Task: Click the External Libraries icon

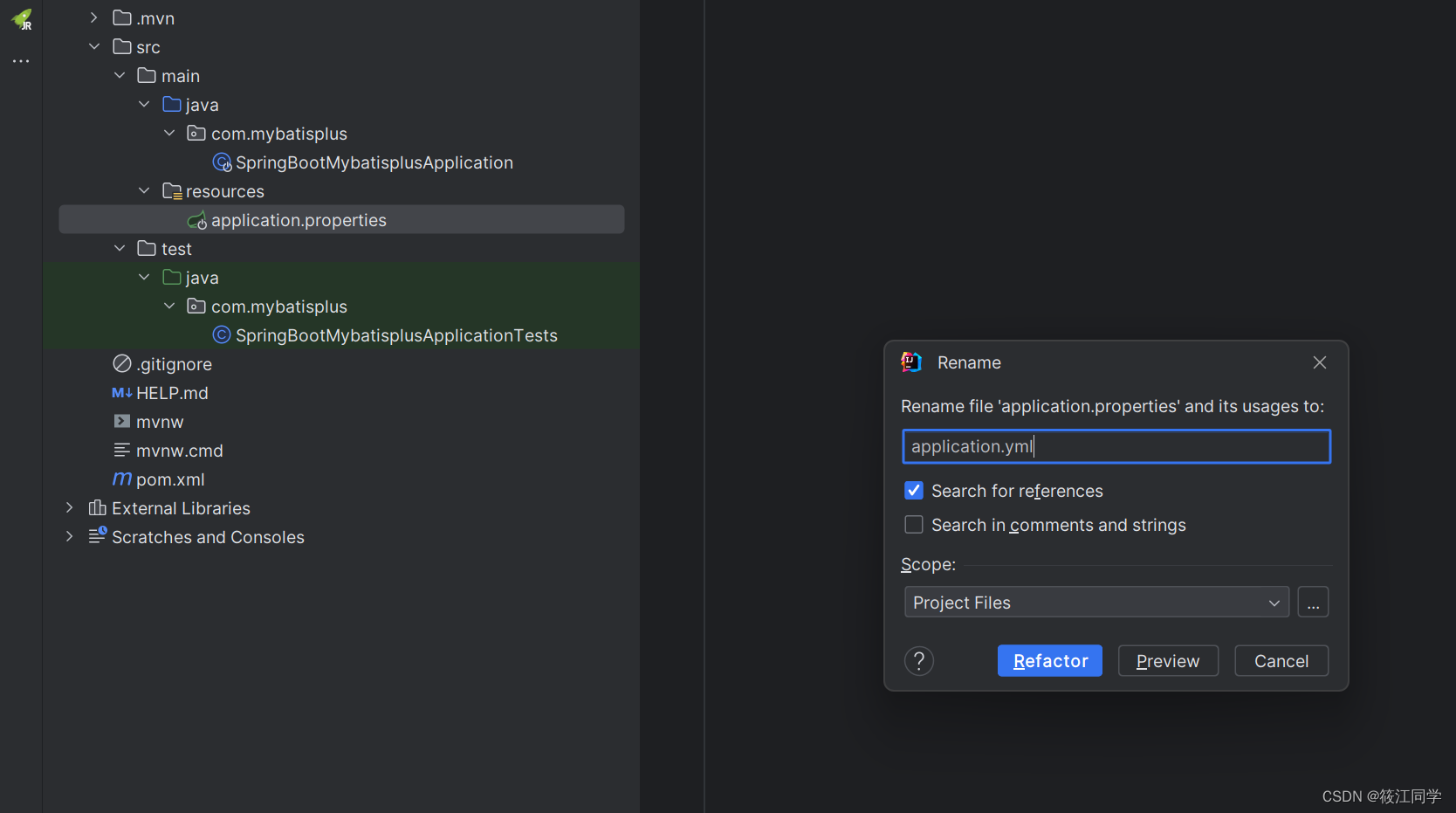Action: [x=98, y=507]
